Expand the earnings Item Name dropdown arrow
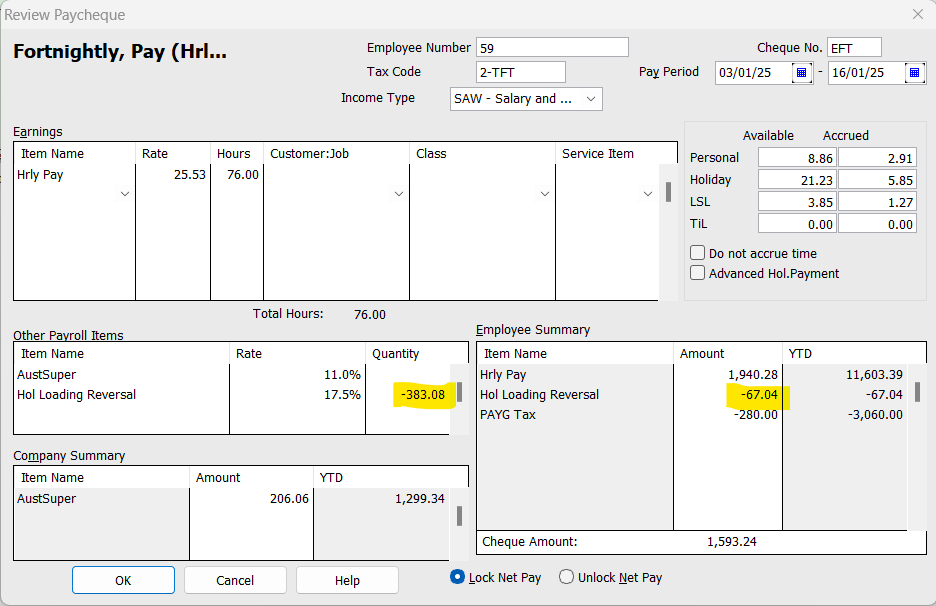Image resolution: width=936 pixels, height=606 pixels. 125,193
